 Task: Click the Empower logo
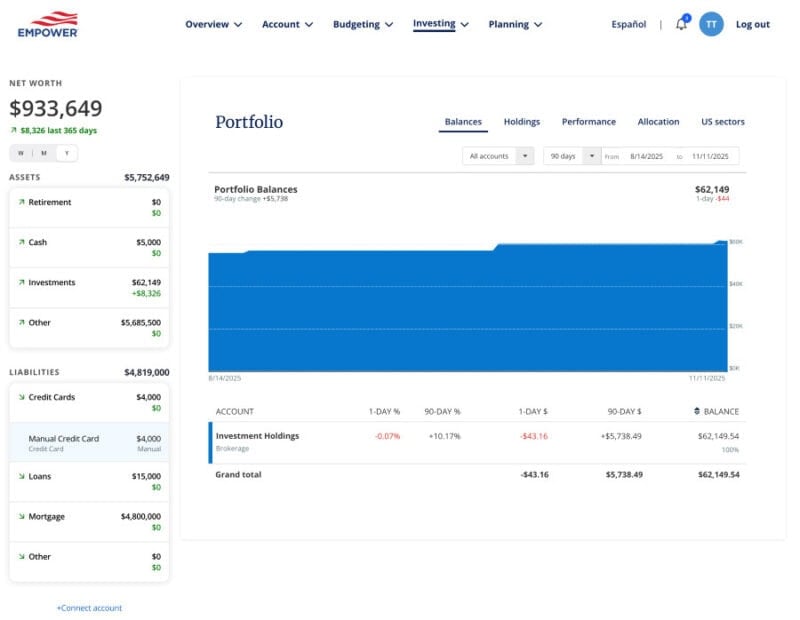48,22
